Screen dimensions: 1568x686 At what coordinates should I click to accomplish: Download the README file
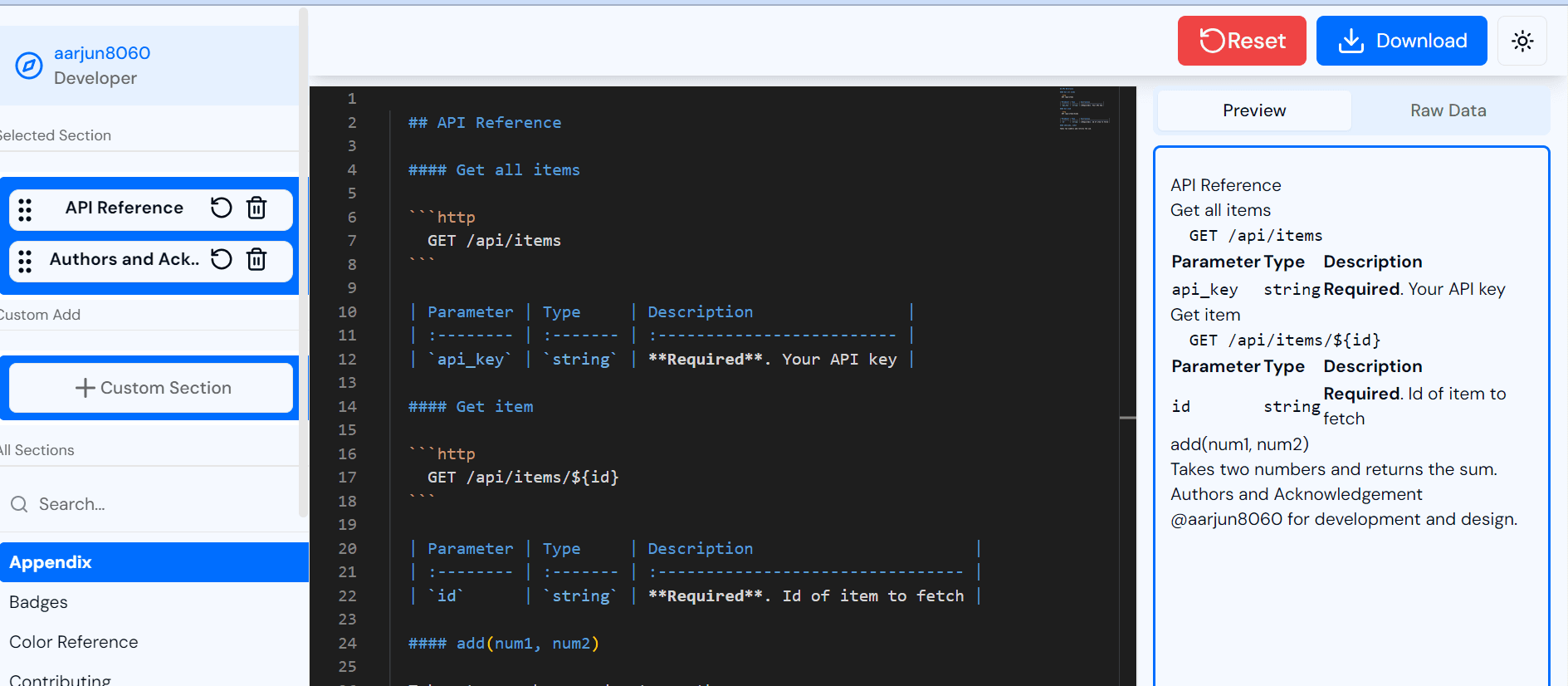pos(1402,41)
